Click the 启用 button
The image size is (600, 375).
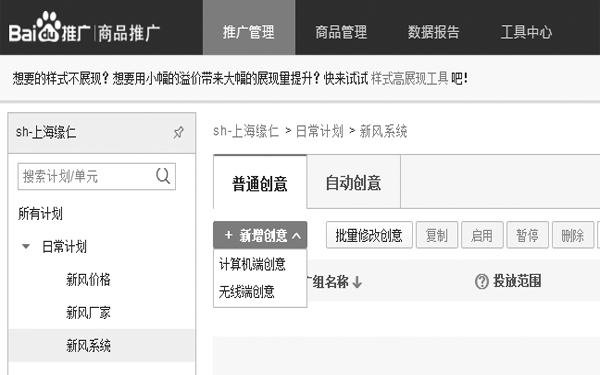tap(482, 235)
